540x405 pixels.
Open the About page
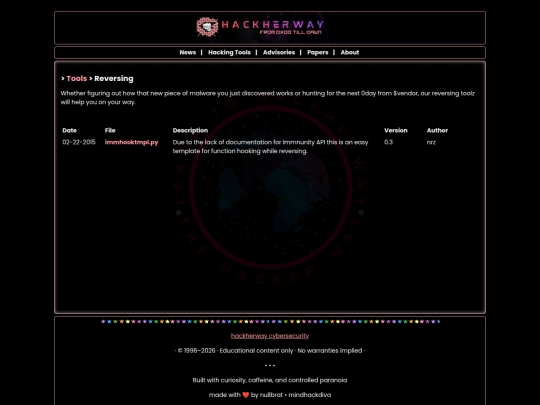click(x=350, y=52)
